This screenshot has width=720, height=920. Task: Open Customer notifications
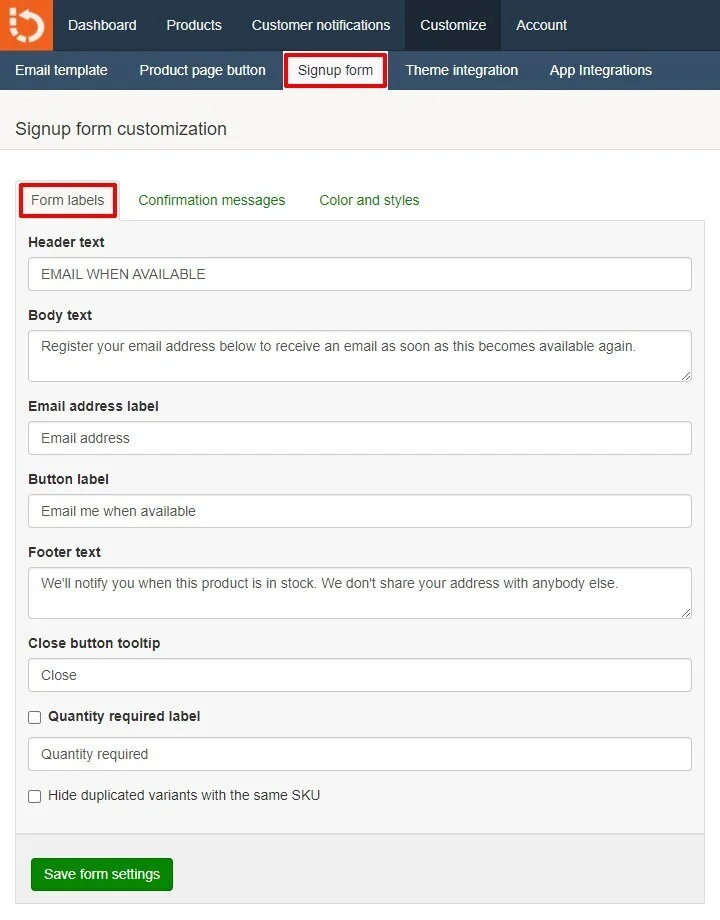(321, 25)
